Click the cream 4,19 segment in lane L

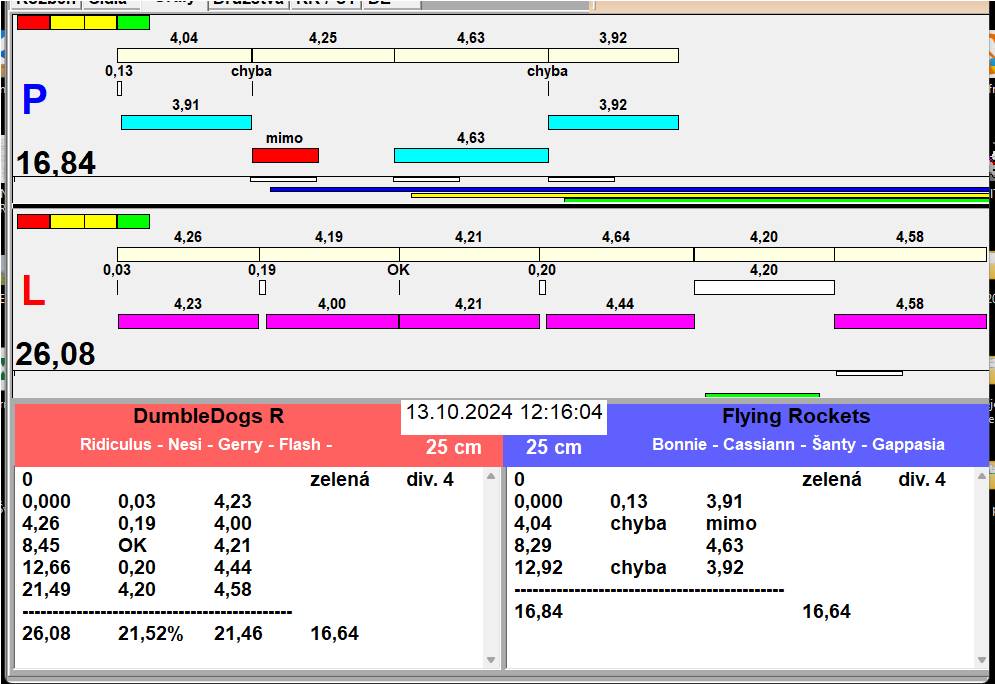329,254
